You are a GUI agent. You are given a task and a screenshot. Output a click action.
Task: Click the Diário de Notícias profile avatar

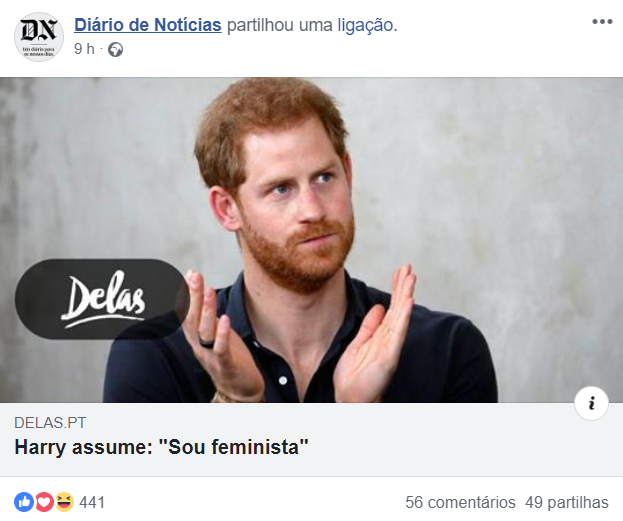coord(39,37)
